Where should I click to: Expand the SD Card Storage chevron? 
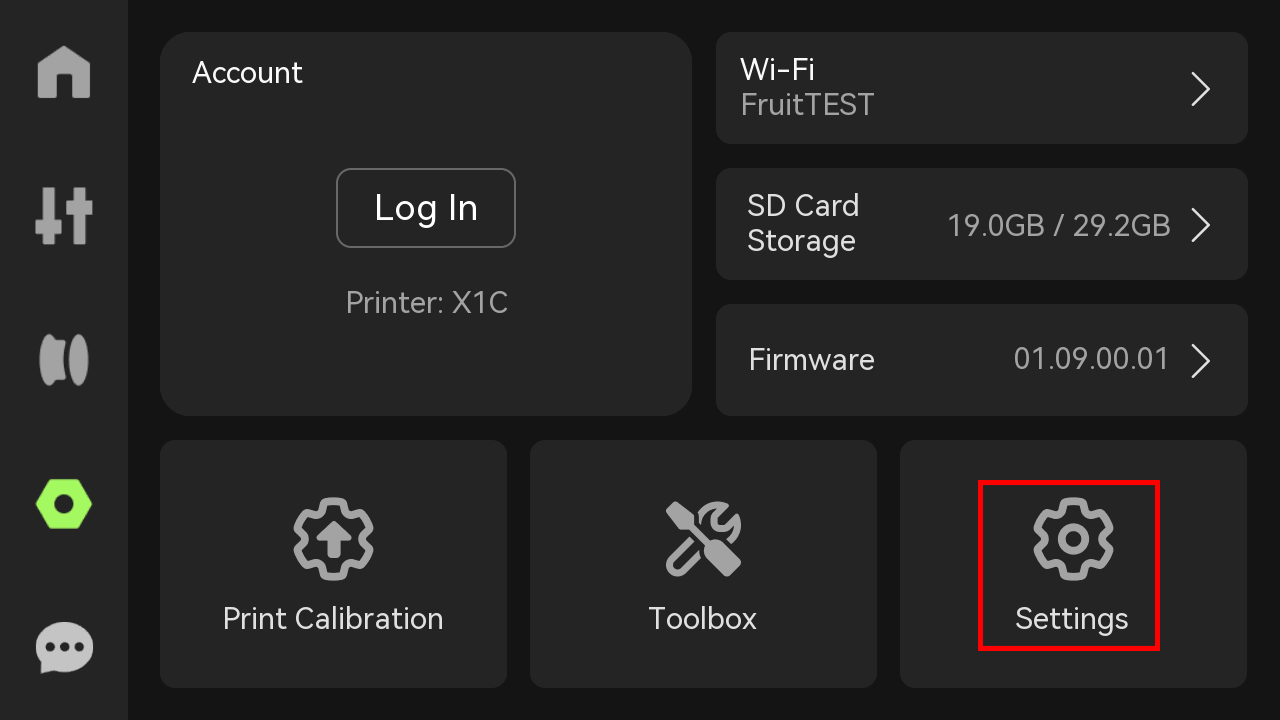[1201, 225]
